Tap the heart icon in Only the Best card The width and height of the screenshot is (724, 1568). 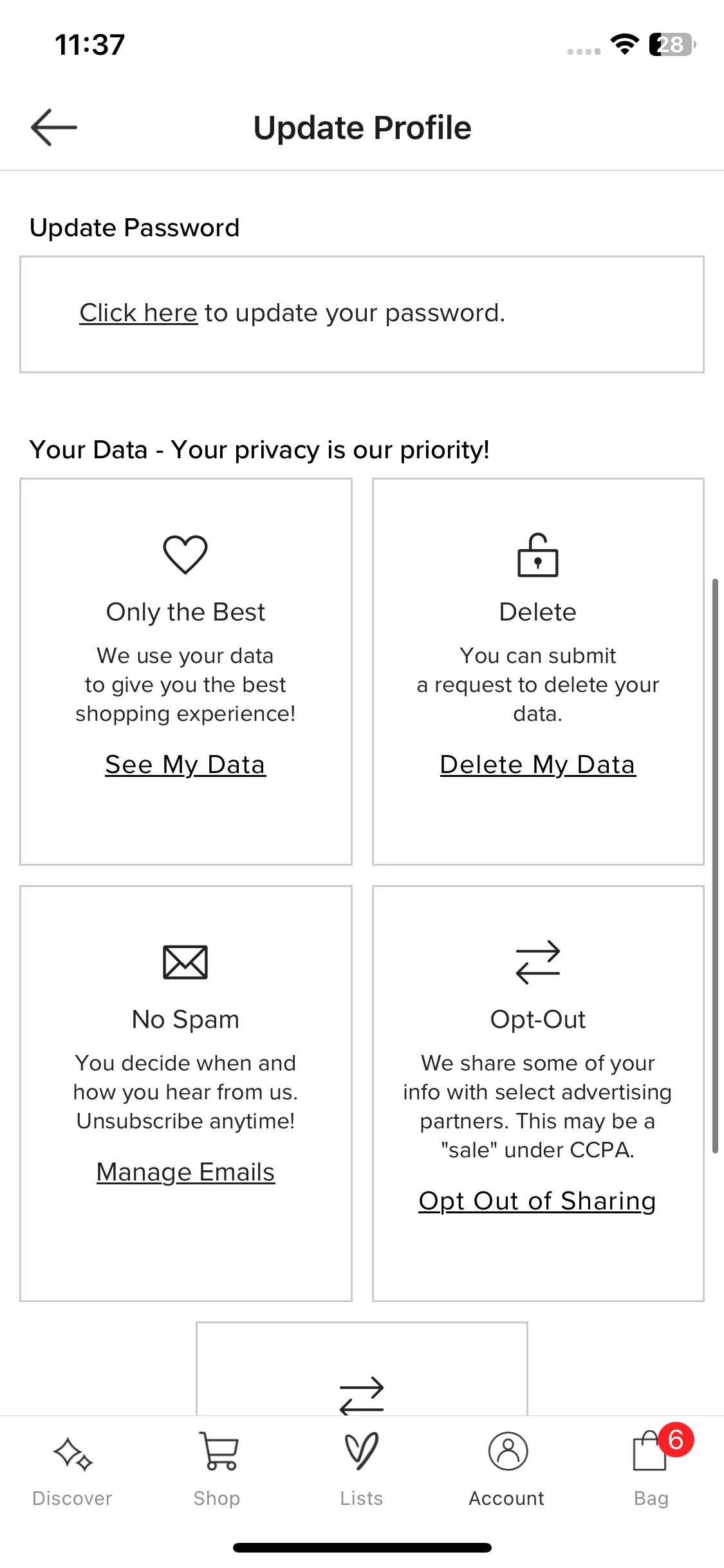tap(185, 554)
